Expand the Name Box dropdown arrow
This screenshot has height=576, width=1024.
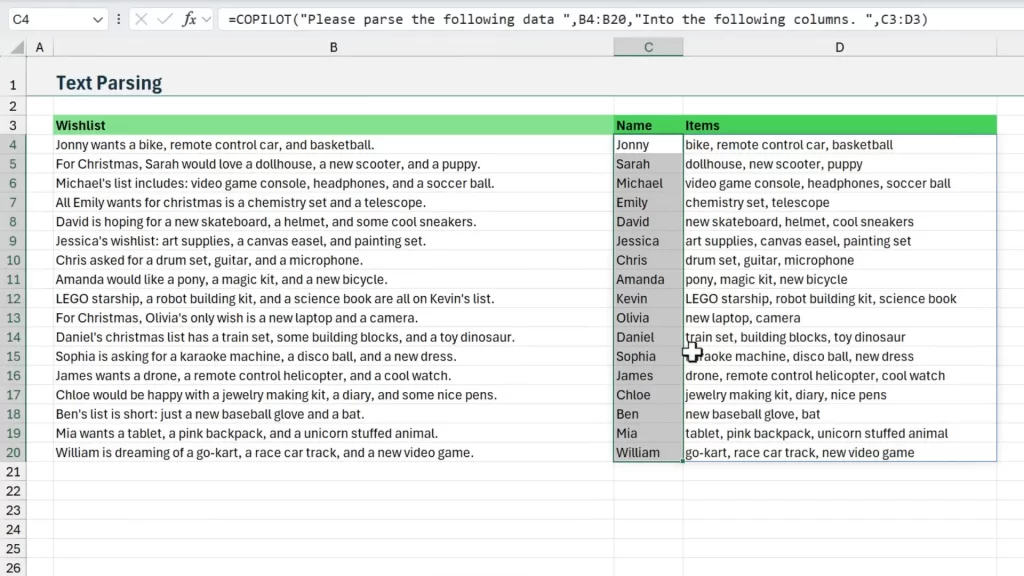(97, 20)
